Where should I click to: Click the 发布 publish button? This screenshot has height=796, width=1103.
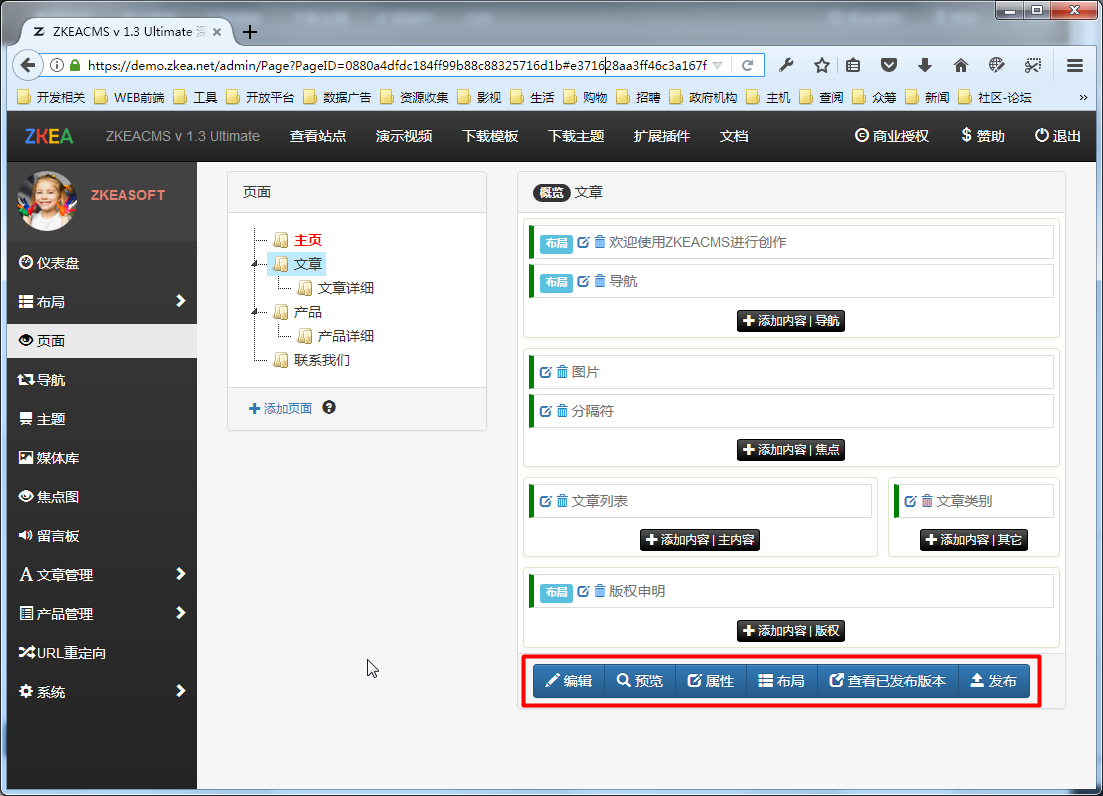pyautogui.click(x=993, y=681)
